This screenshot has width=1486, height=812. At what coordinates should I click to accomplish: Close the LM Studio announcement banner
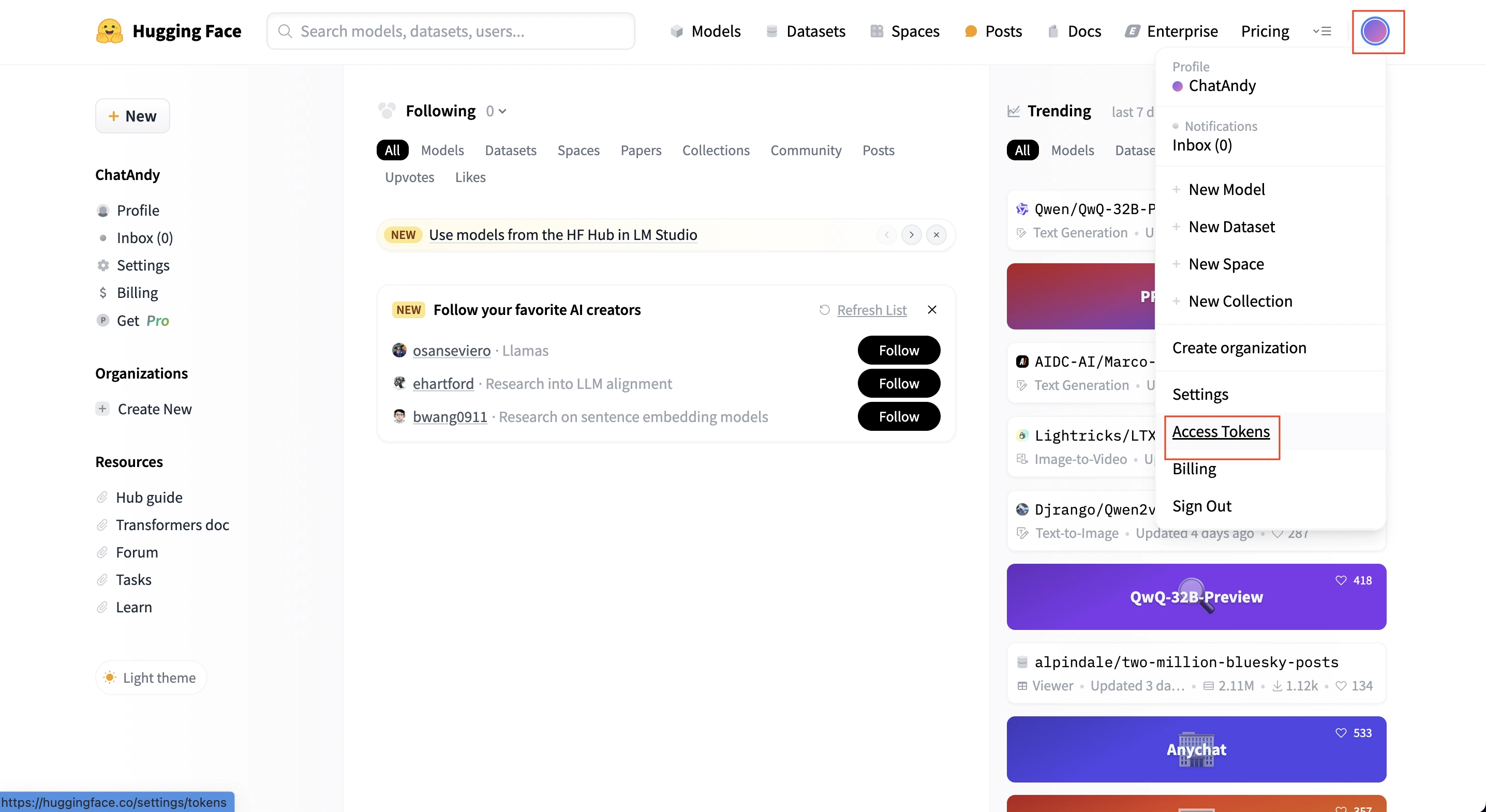click(935, 235)
